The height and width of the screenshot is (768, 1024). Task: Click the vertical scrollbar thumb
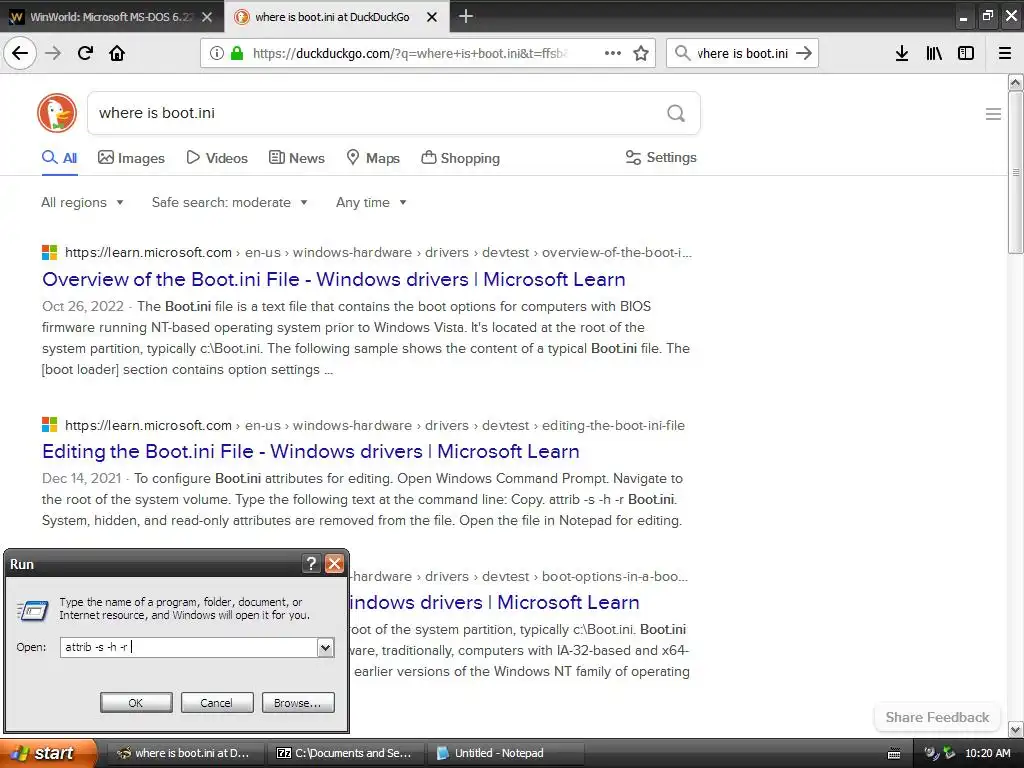pos(1015,172)
